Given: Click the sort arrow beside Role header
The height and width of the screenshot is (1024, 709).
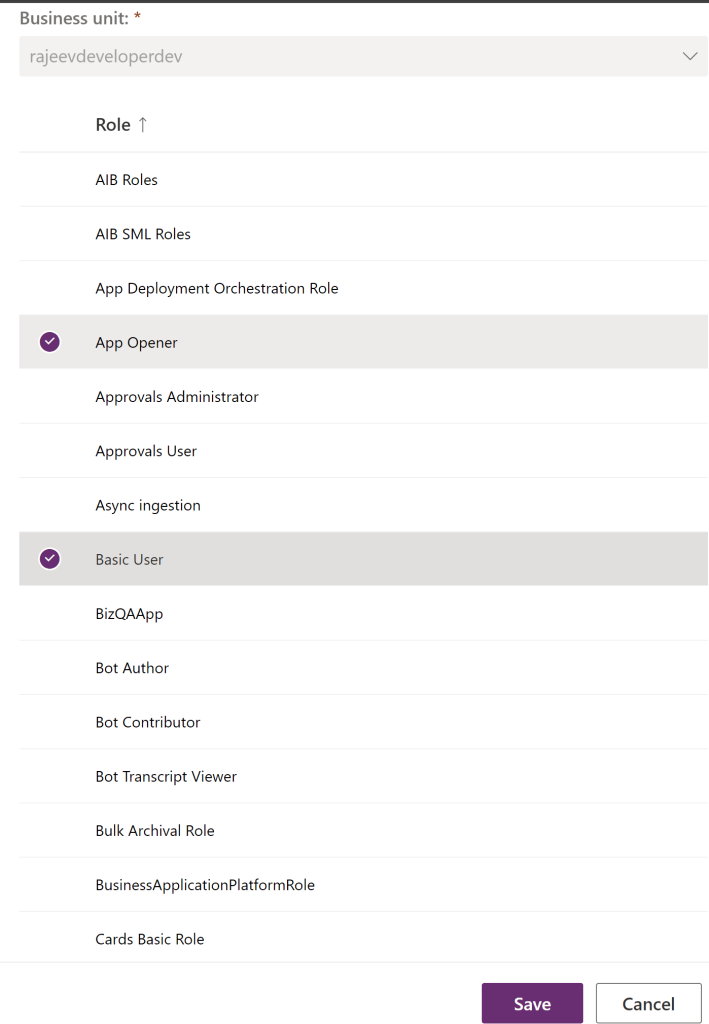Looking at the screenshot, I should 143,125.
